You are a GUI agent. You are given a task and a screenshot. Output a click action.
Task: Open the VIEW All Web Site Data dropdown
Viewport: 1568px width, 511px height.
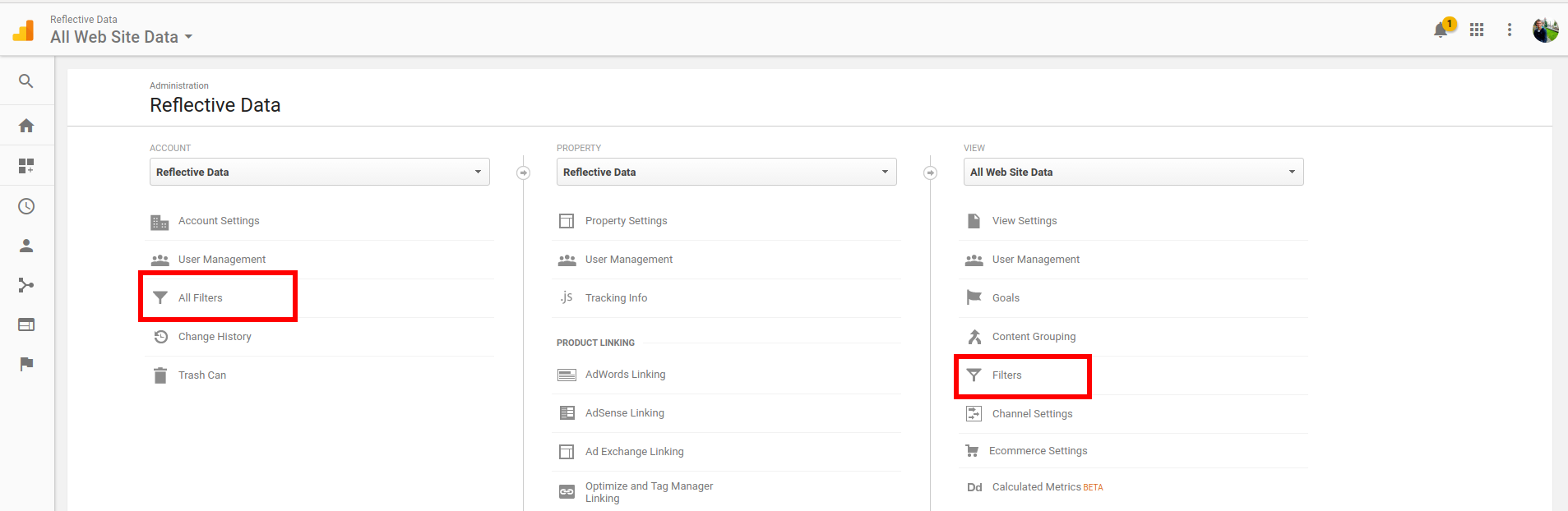(x=1134, y=172)
